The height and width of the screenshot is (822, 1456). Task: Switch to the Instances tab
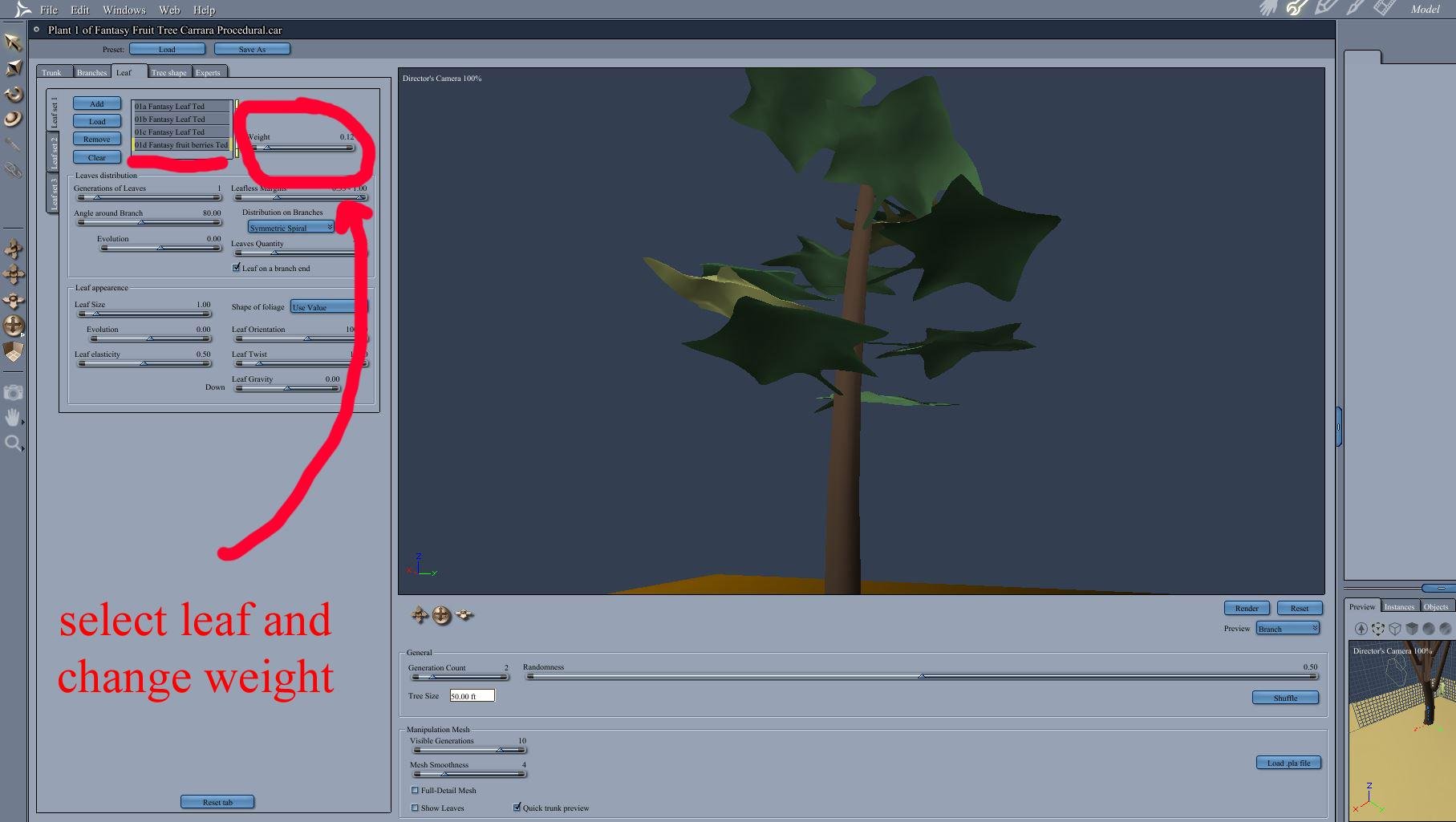point(1400,607)
